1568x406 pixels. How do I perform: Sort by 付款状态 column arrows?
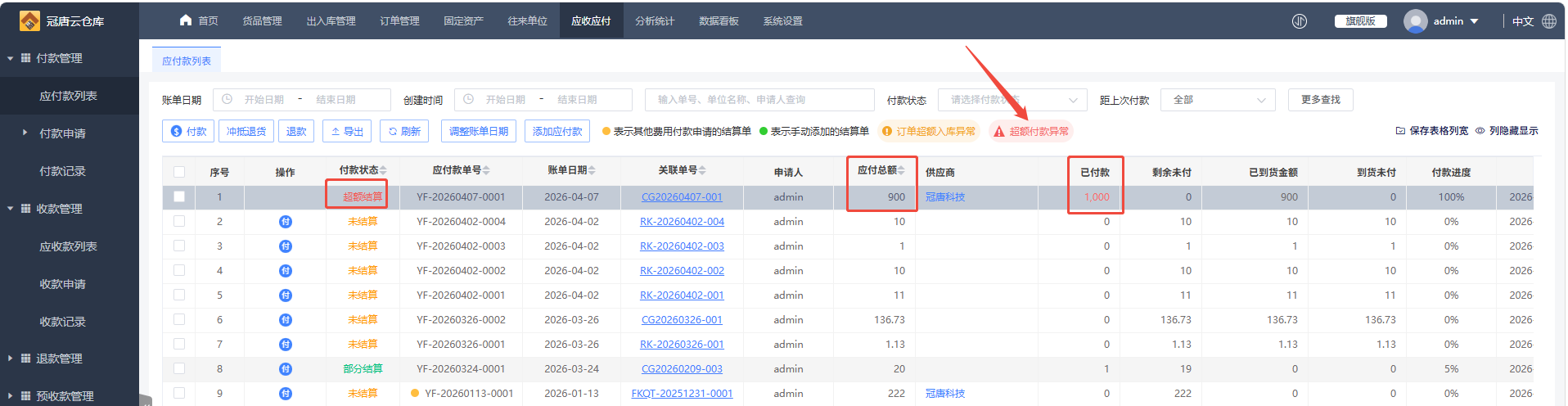pyautogui.click(x=383, y=170)
